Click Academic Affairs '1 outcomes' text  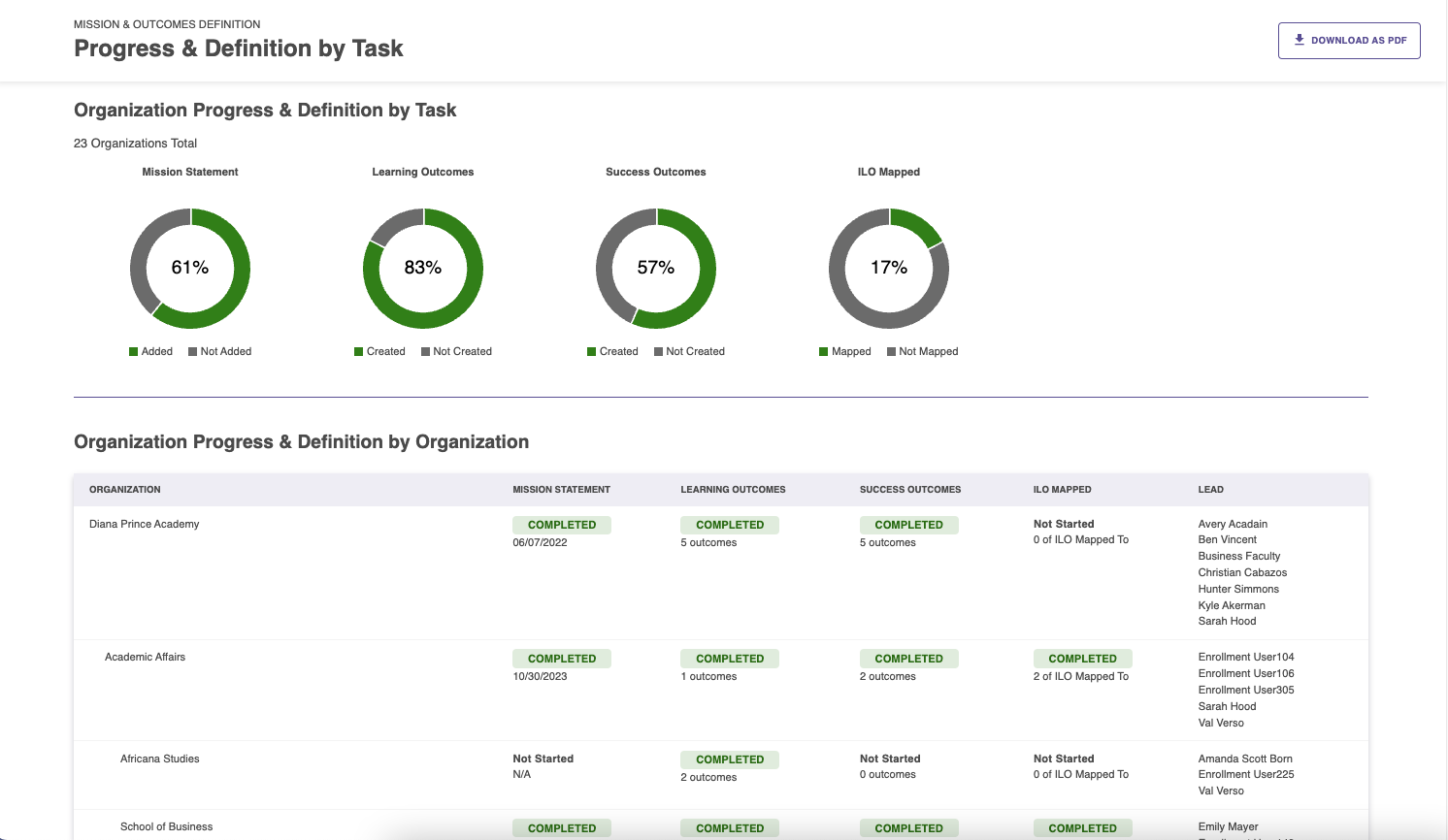point(708,677)
